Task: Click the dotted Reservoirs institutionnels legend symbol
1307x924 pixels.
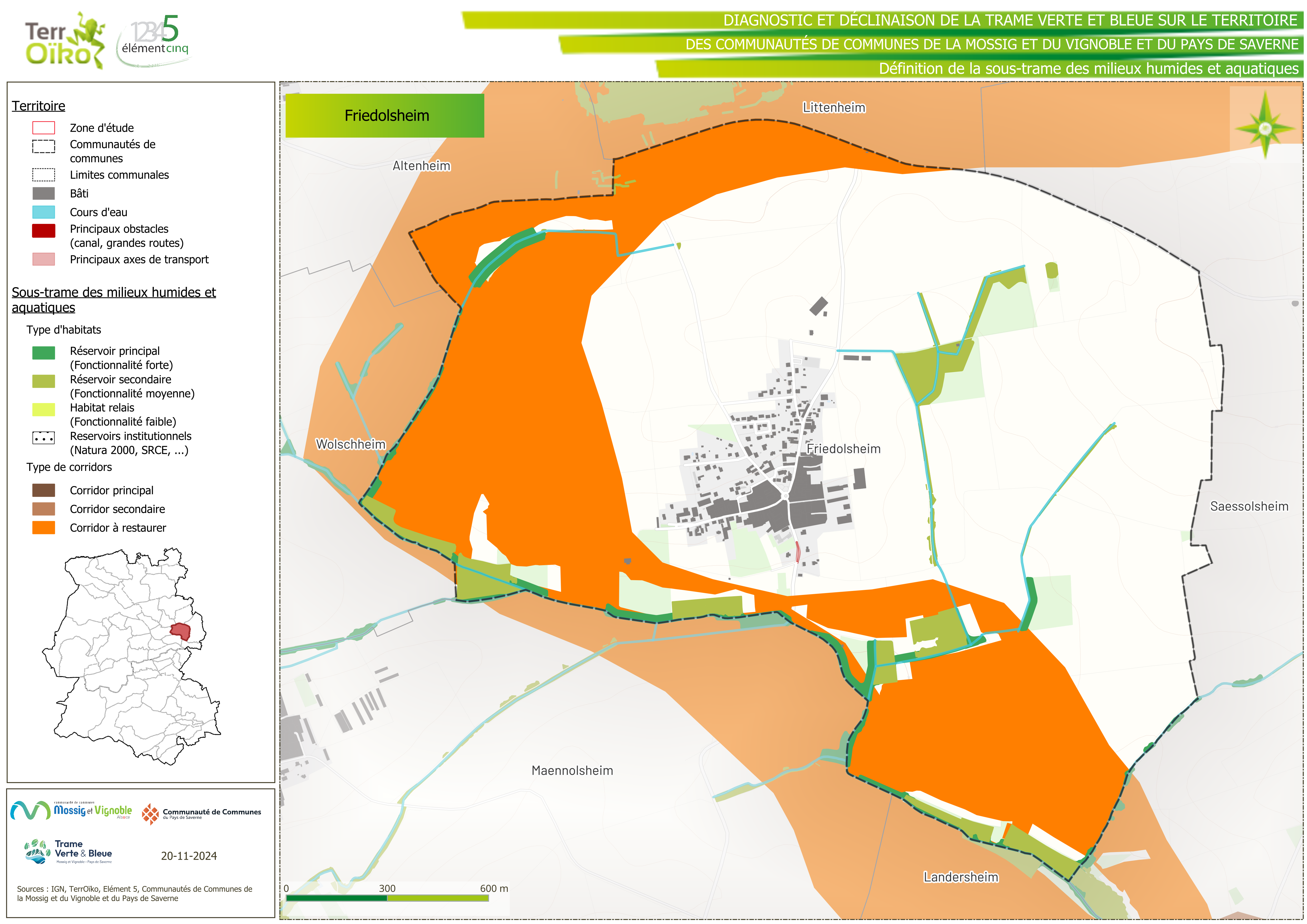Action: (x=44, y=438)
